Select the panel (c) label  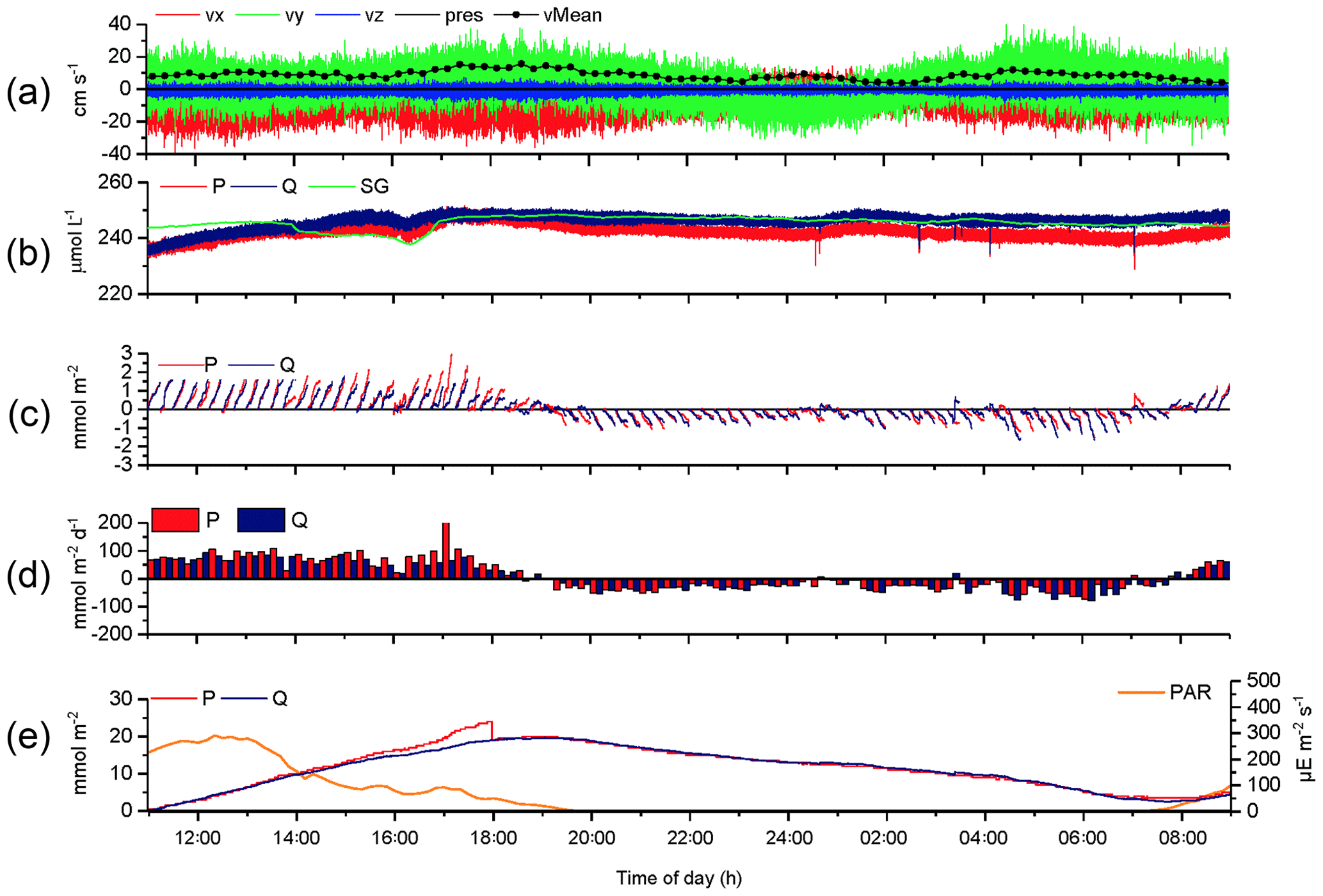pyautogui.click(x=28, y=415)
